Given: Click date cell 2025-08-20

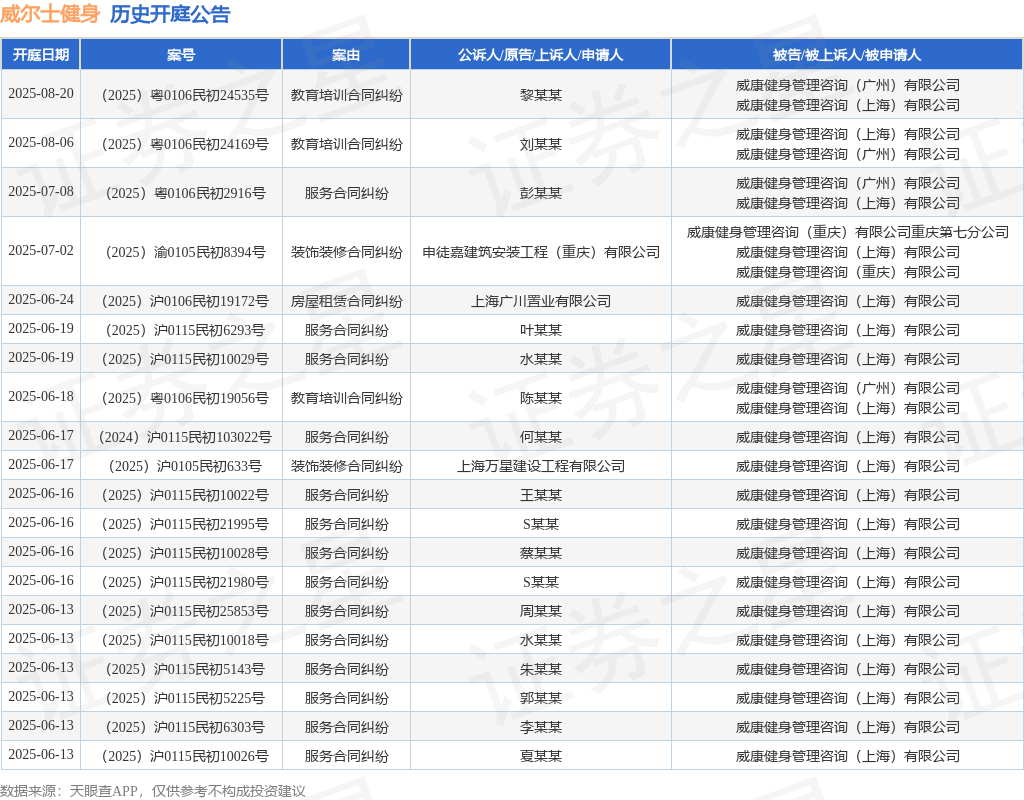Looking at the screenshot, I should click(40, 93).
